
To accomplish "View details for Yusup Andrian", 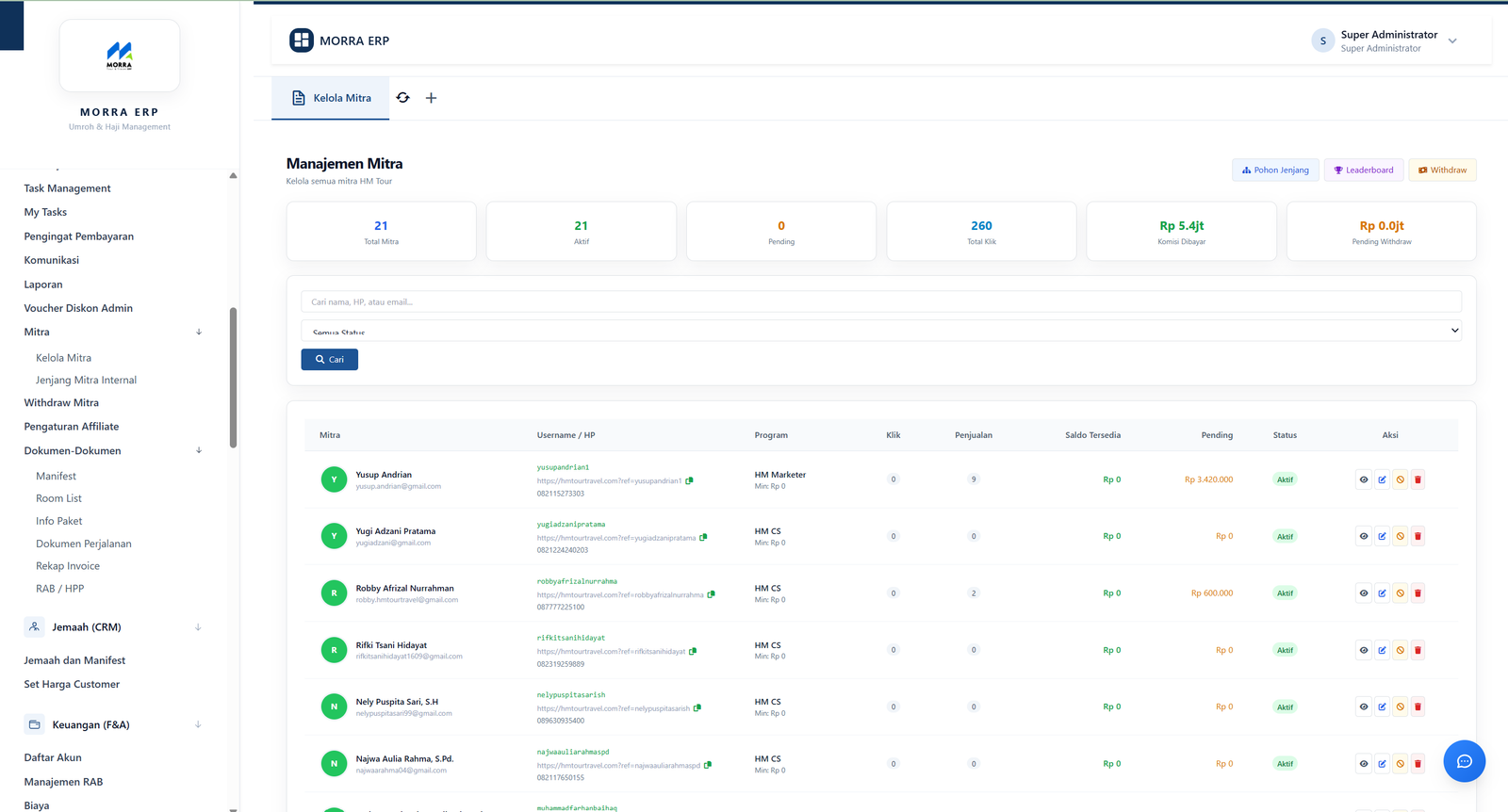I will 1364,479.
